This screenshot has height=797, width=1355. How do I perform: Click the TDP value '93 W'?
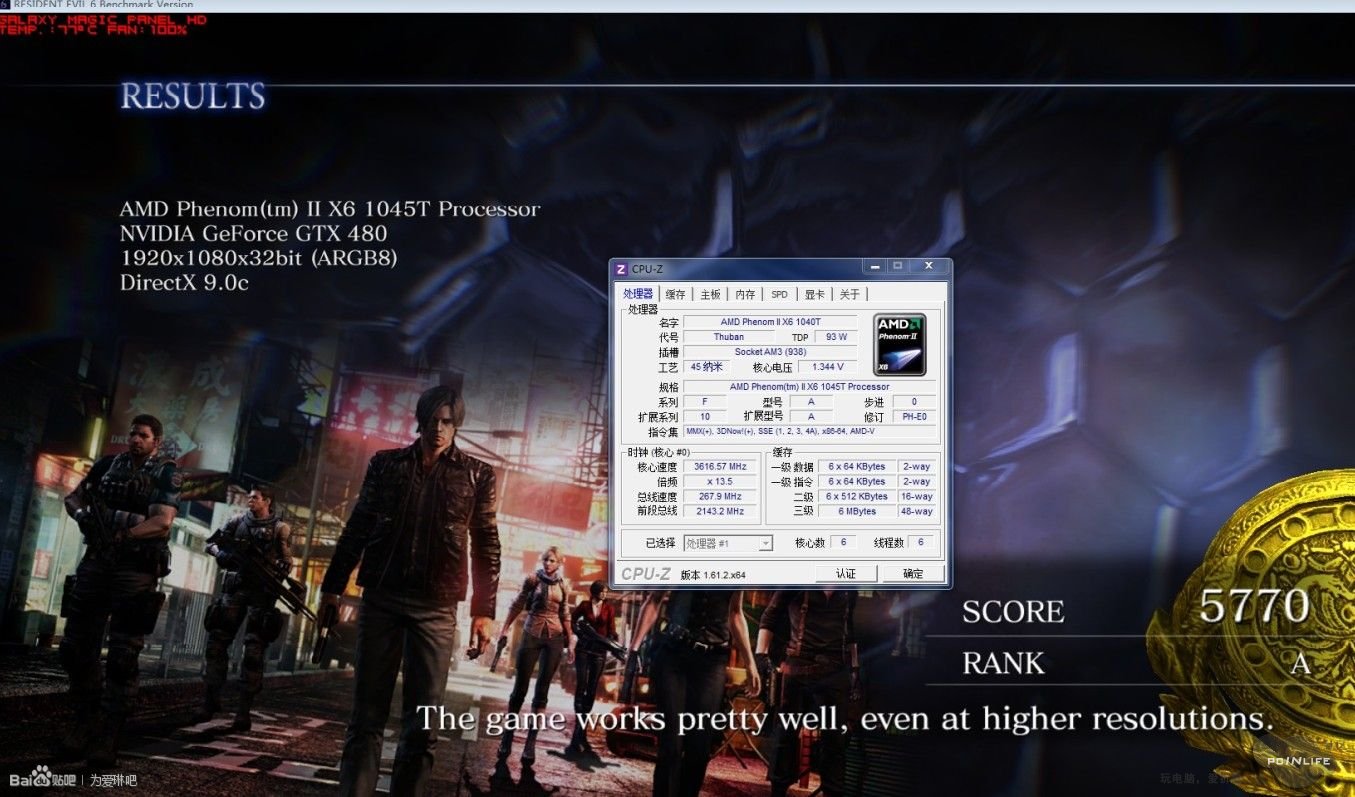point(836,337)
